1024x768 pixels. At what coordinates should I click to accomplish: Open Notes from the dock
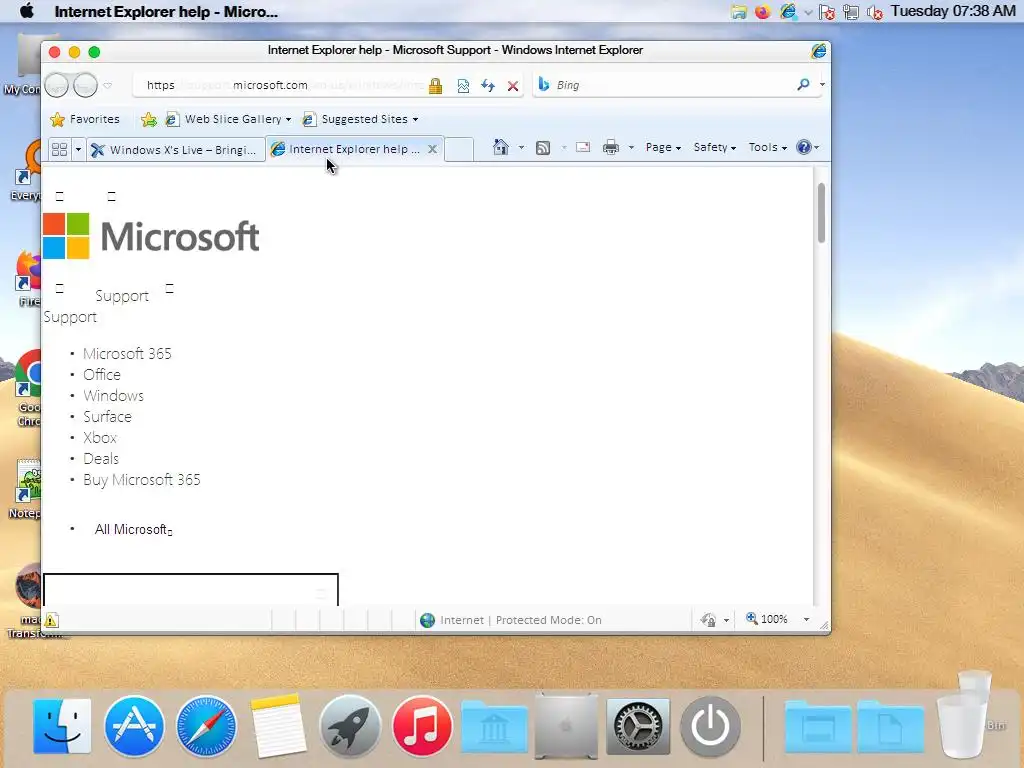[x=278, y=726]
